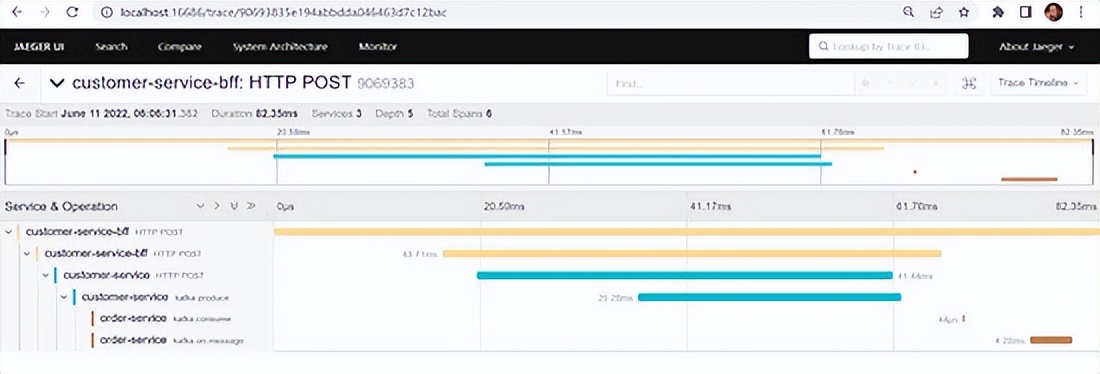1100x374 pixels.
Task: Click the upper teal bar in the minimap overview
Action: tap(547, 156)
